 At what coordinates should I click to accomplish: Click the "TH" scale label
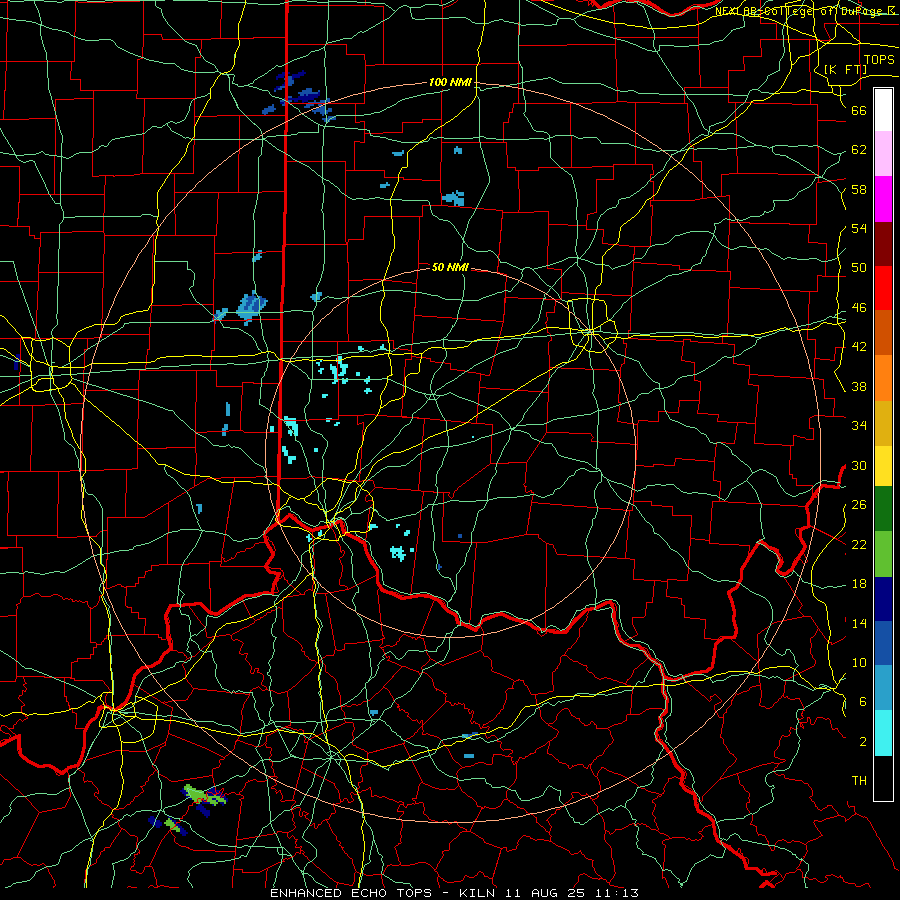[859, 780]
